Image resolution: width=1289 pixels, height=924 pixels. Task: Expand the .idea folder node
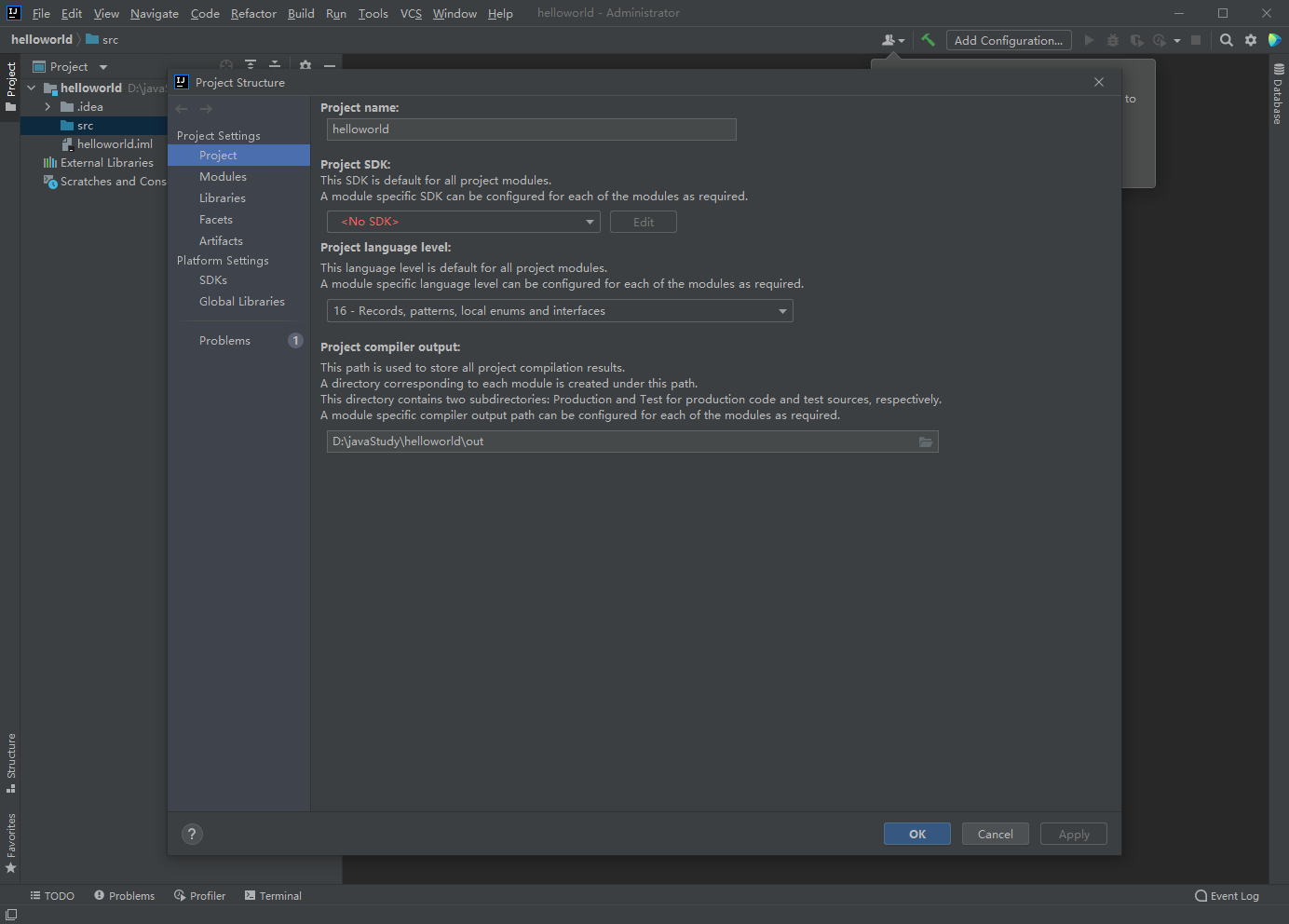(x=47, y=107)
